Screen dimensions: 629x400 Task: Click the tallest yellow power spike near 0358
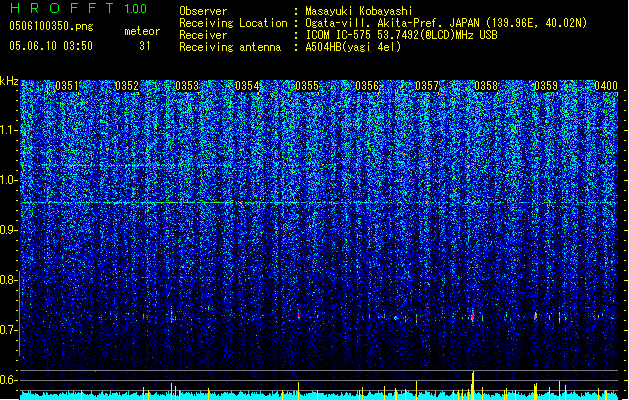tap(473, 385)
